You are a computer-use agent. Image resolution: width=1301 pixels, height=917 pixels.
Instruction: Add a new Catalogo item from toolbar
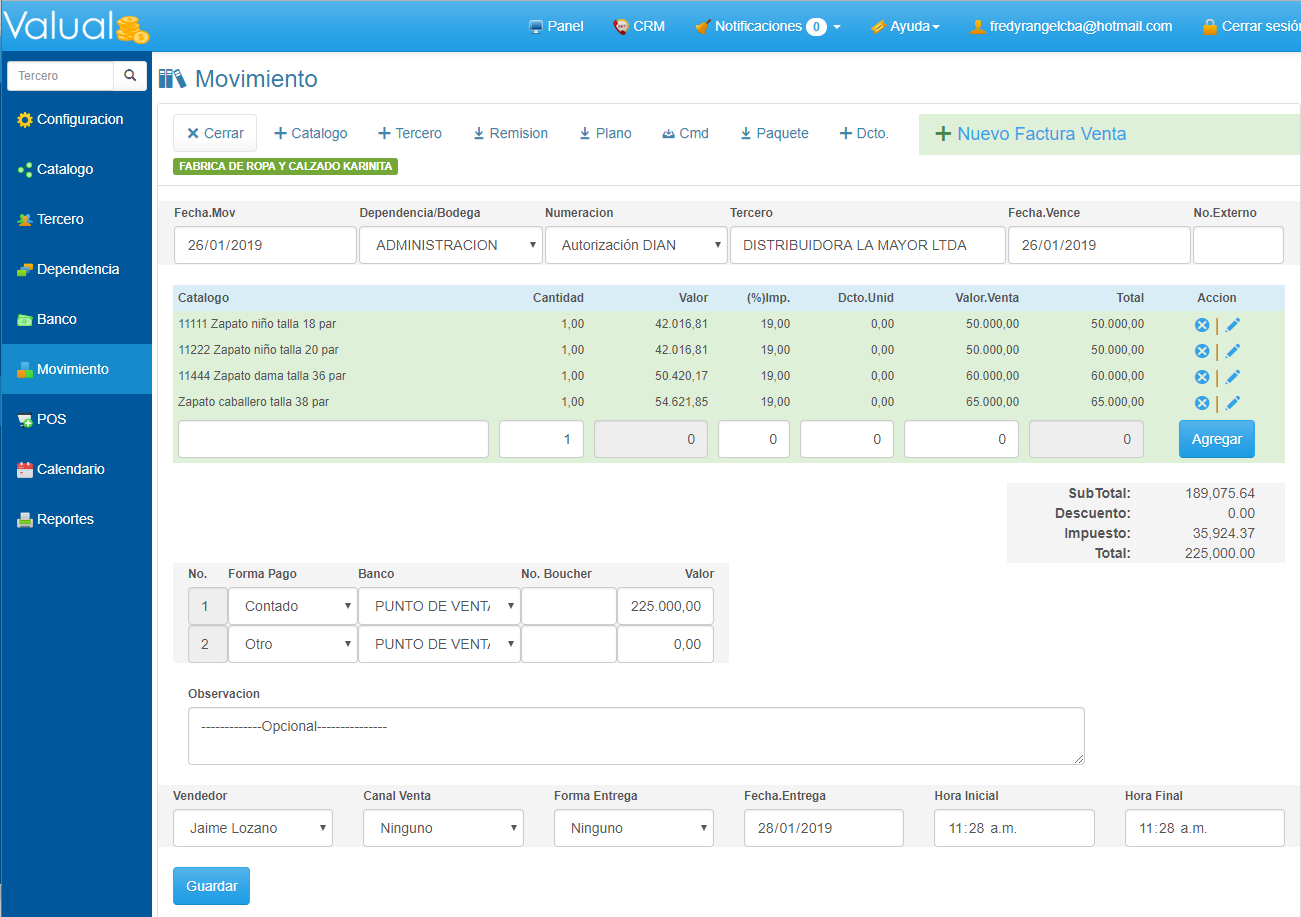[310, 133]
